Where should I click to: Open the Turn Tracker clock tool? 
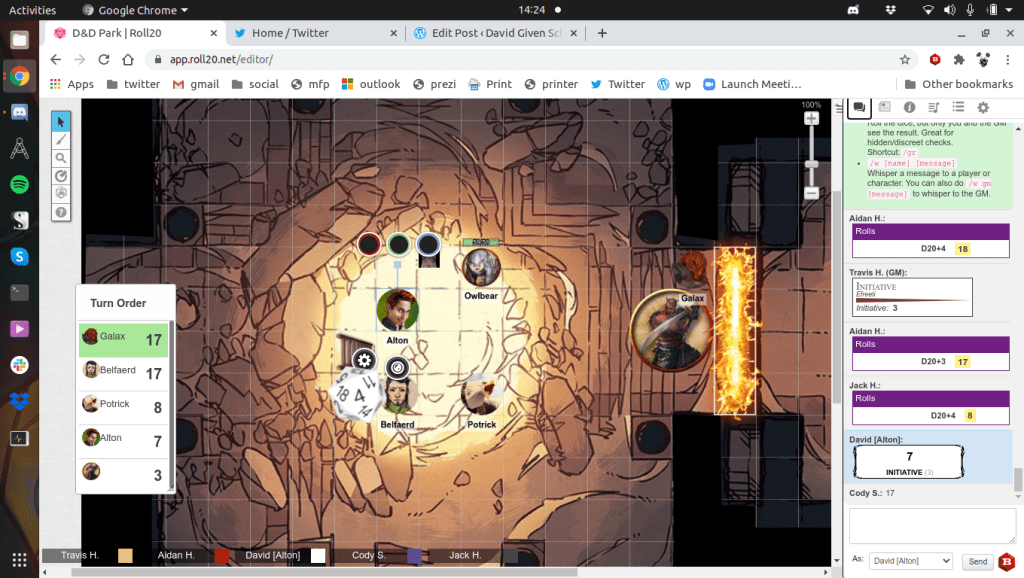pos(61,176)
